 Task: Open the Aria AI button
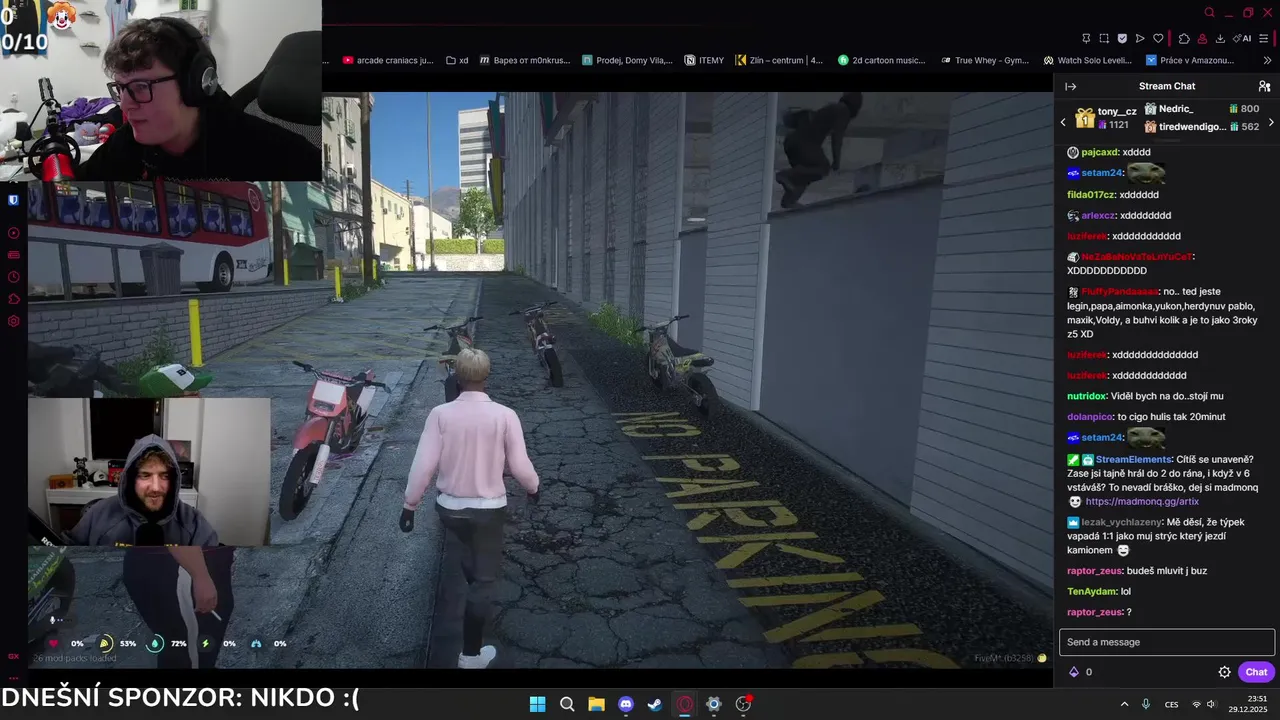pyautogui.click(x=1242, y=38)
